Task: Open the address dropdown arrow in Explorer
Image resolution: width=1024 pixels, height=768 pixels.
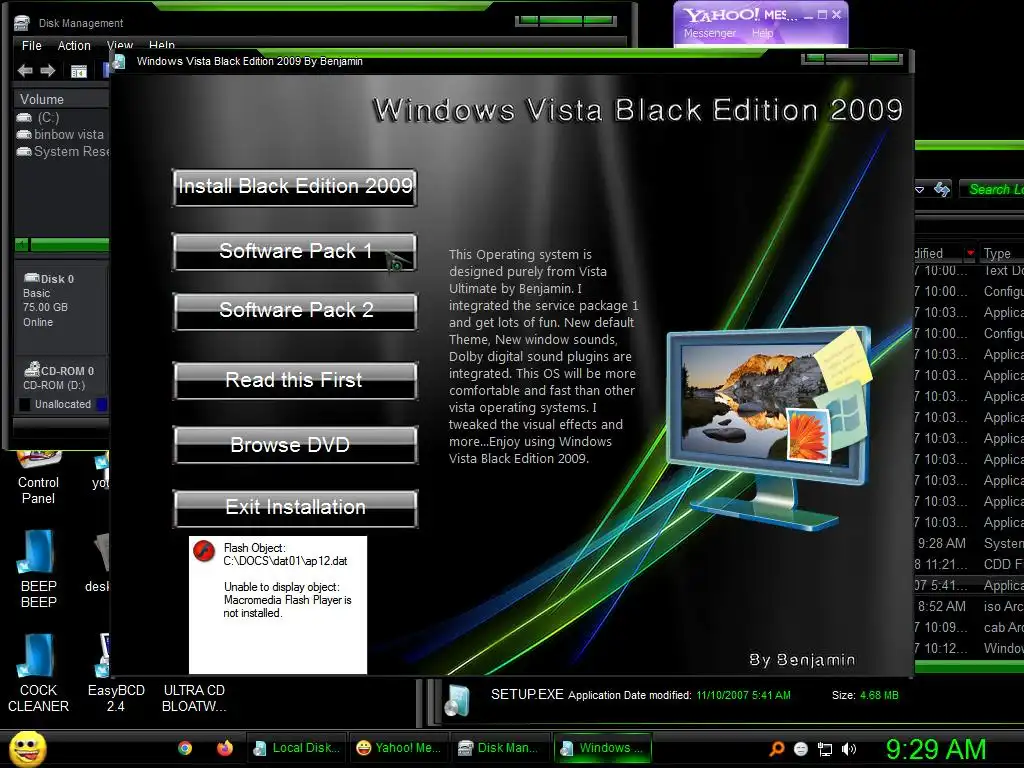Action: coord(920,190)
